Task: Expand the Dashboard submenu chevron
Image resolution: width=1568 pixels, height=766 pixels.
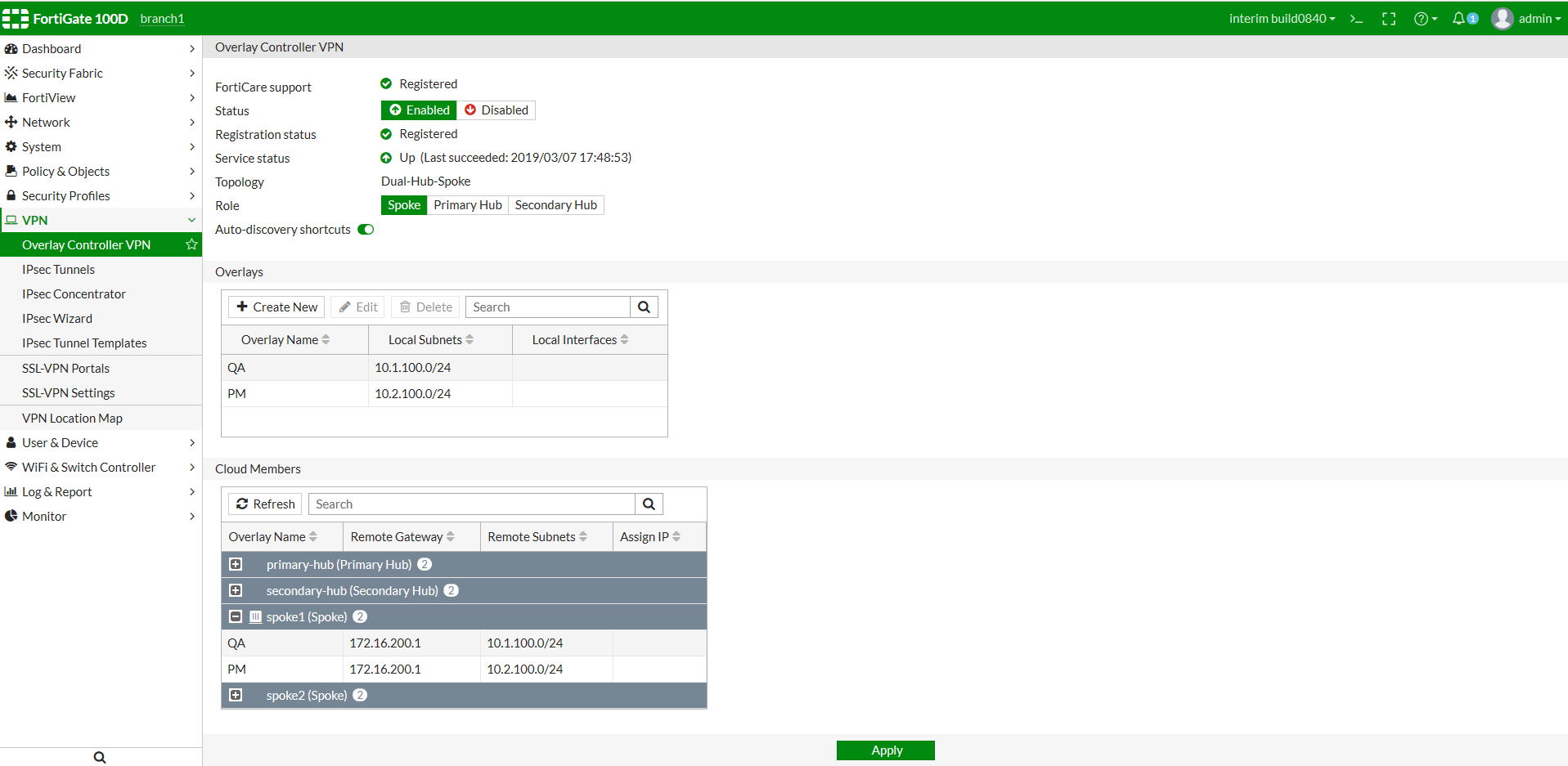Action: (191, 48)
